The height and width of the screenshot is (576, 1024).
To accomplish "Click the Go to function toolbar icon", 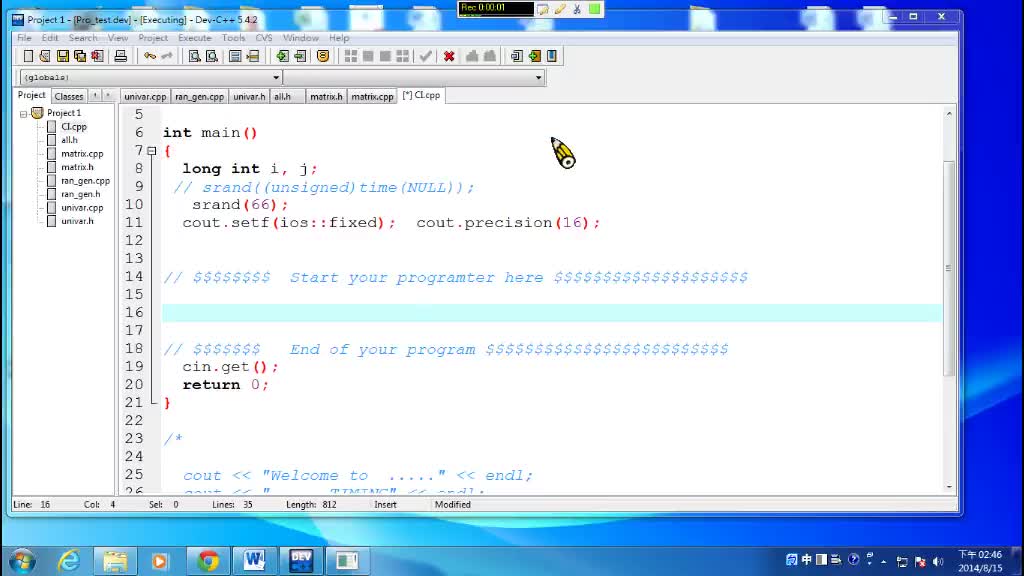I will (235, 56).
